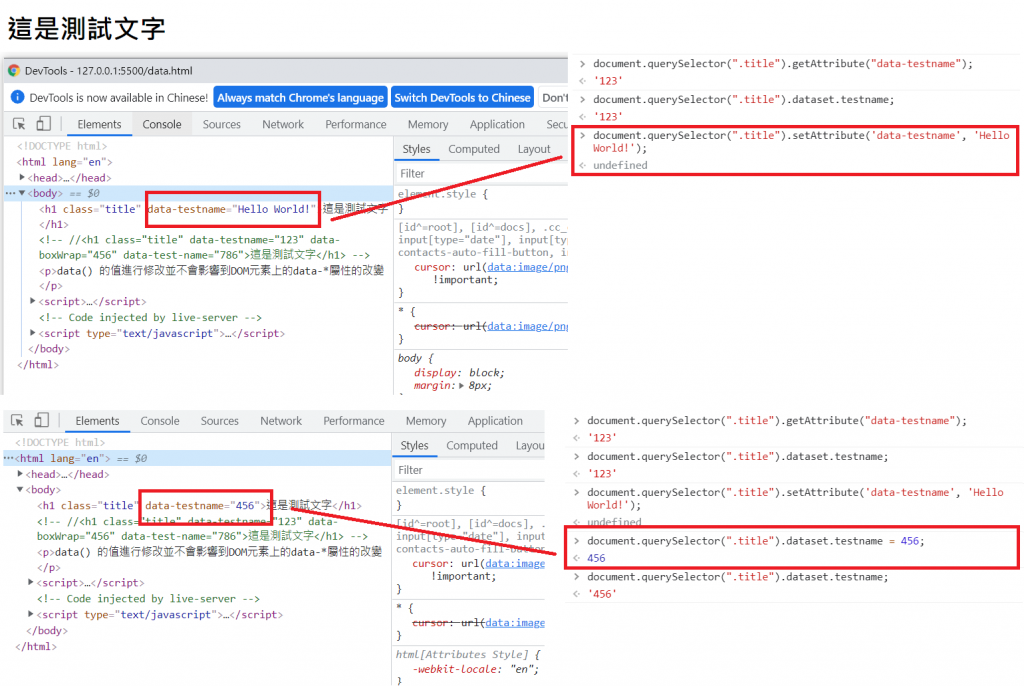Image resolution: width=1024 pixels, height=686 pixels.
Task: Click the 'display: block;' declaration in the body rule
Action: pyautogui.click(x=459, y=372)
